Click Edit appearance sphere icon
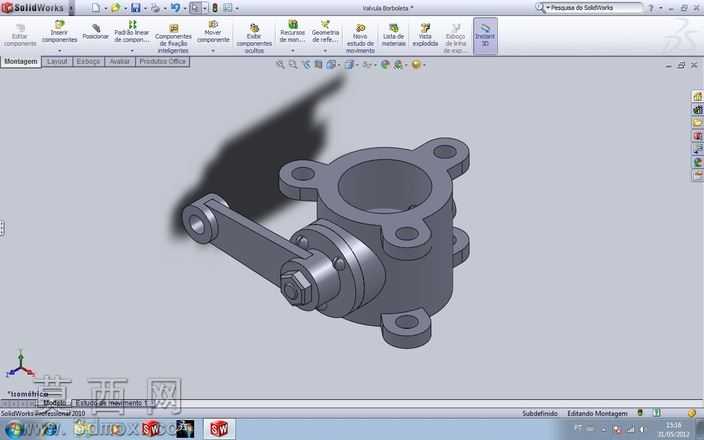 (385, 65)
